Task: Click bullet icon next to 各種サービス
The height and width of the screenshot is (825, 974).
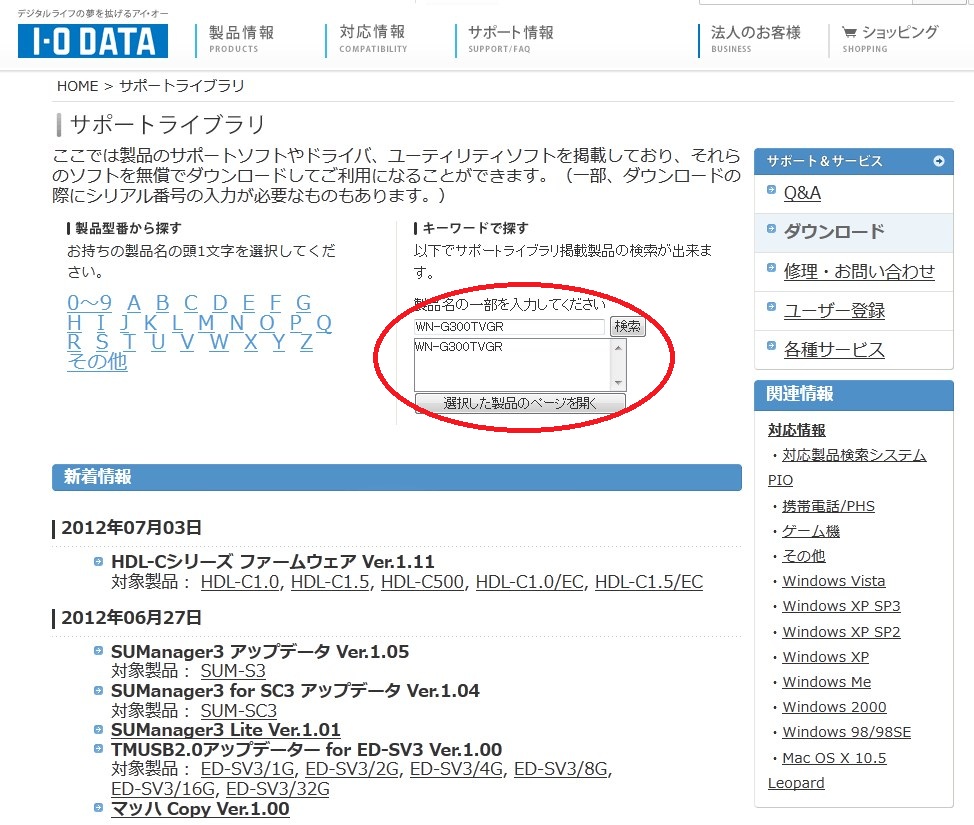Action: (771, 347)
